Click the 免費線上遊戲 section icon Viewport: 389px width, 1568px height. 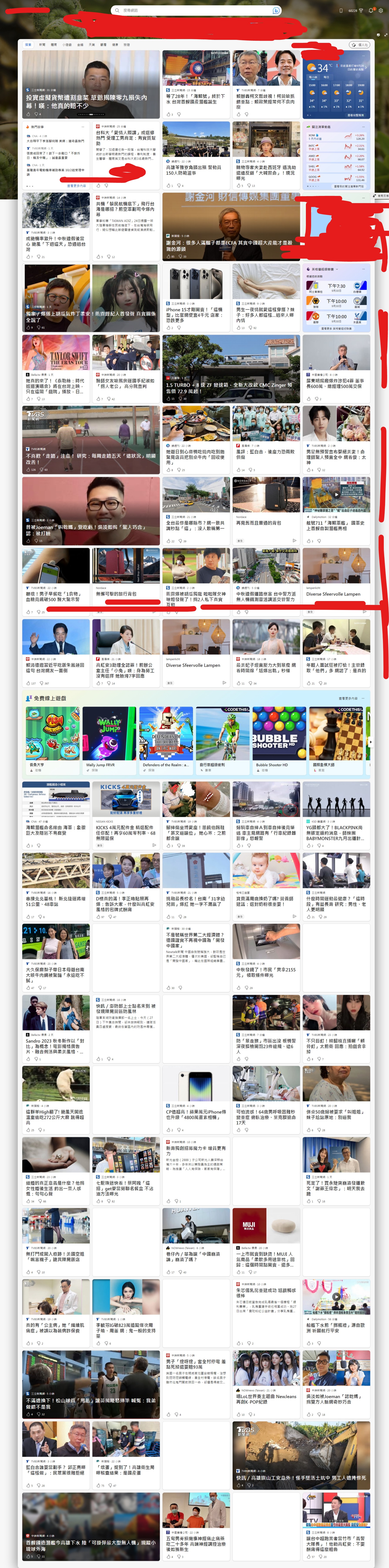tap(29, 698)
